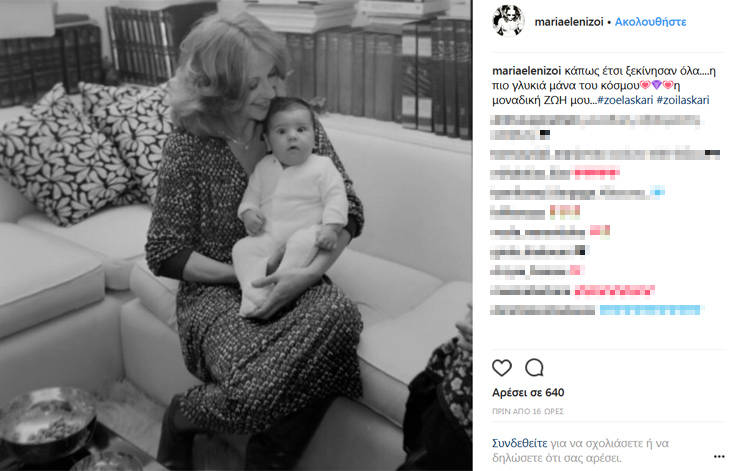Click the heart like icon
735x471 pixels.
click(x=502, y=368)
